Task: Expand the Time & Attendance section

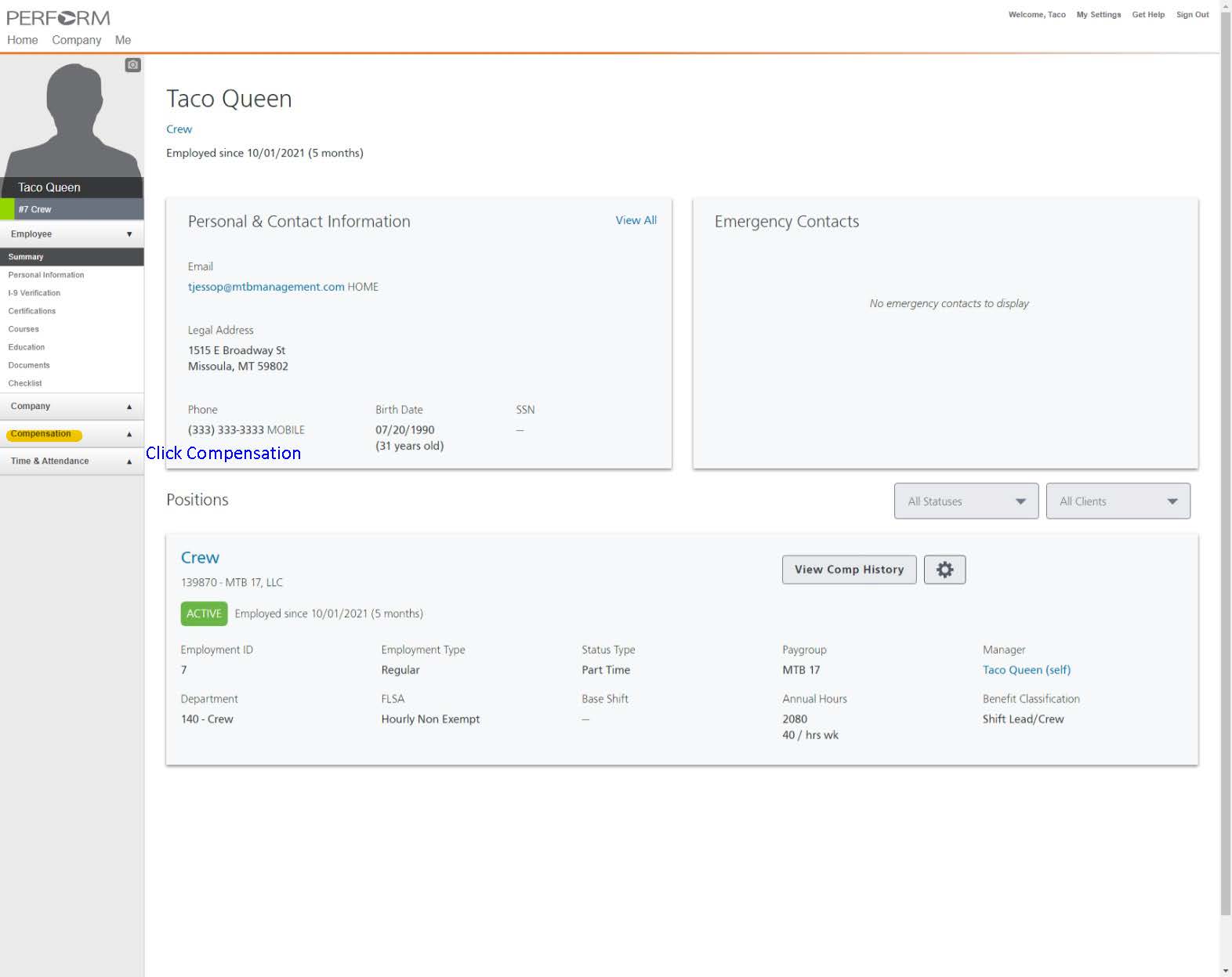Action: pyautogui.click(x=71, y=461)
